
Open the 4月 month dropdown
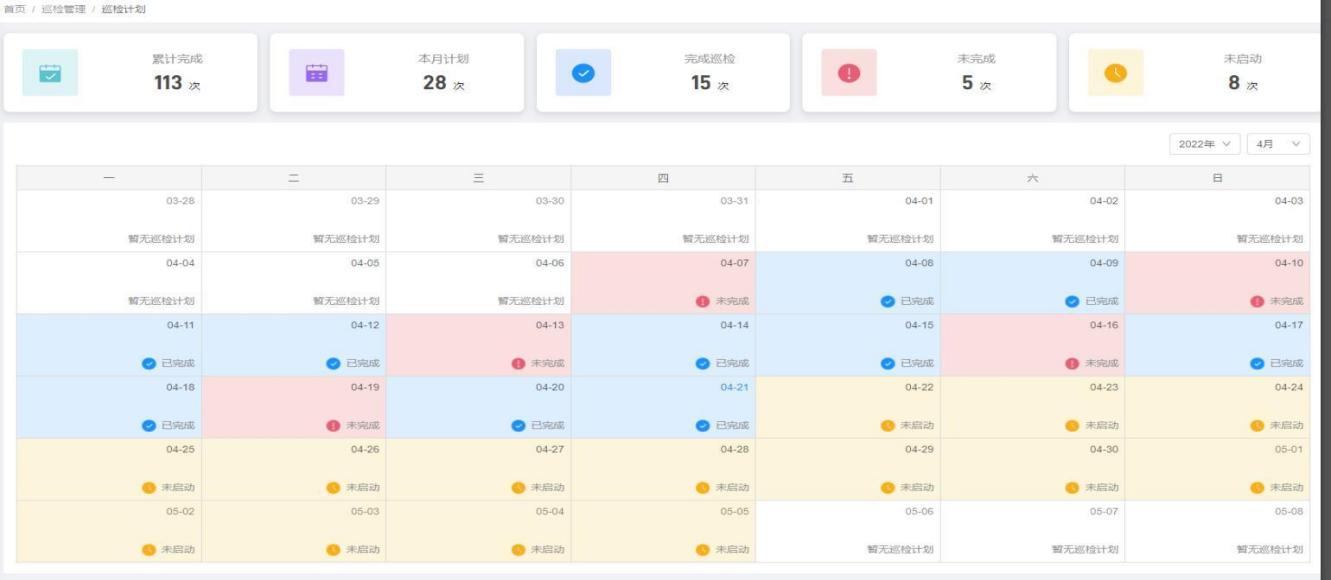point(1278,144)
